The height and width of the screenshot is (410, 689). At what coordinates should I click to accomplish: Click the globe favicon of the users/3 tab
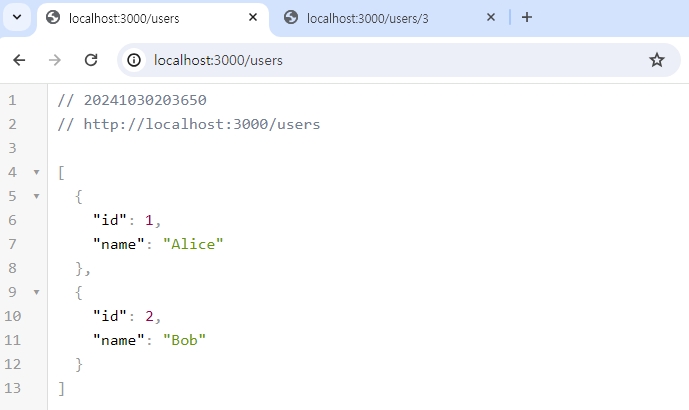(x=291, y=18)
